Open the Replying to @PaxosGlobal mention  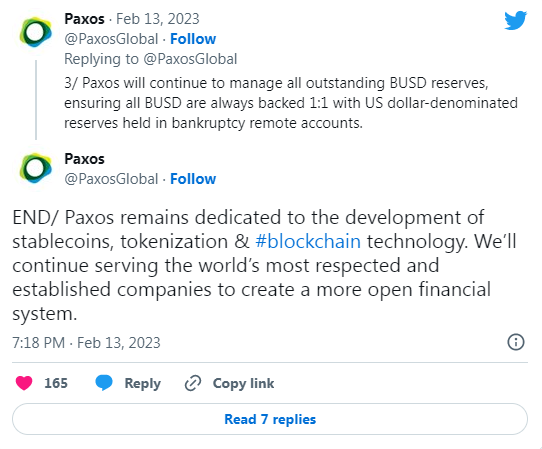click(190, 59)
